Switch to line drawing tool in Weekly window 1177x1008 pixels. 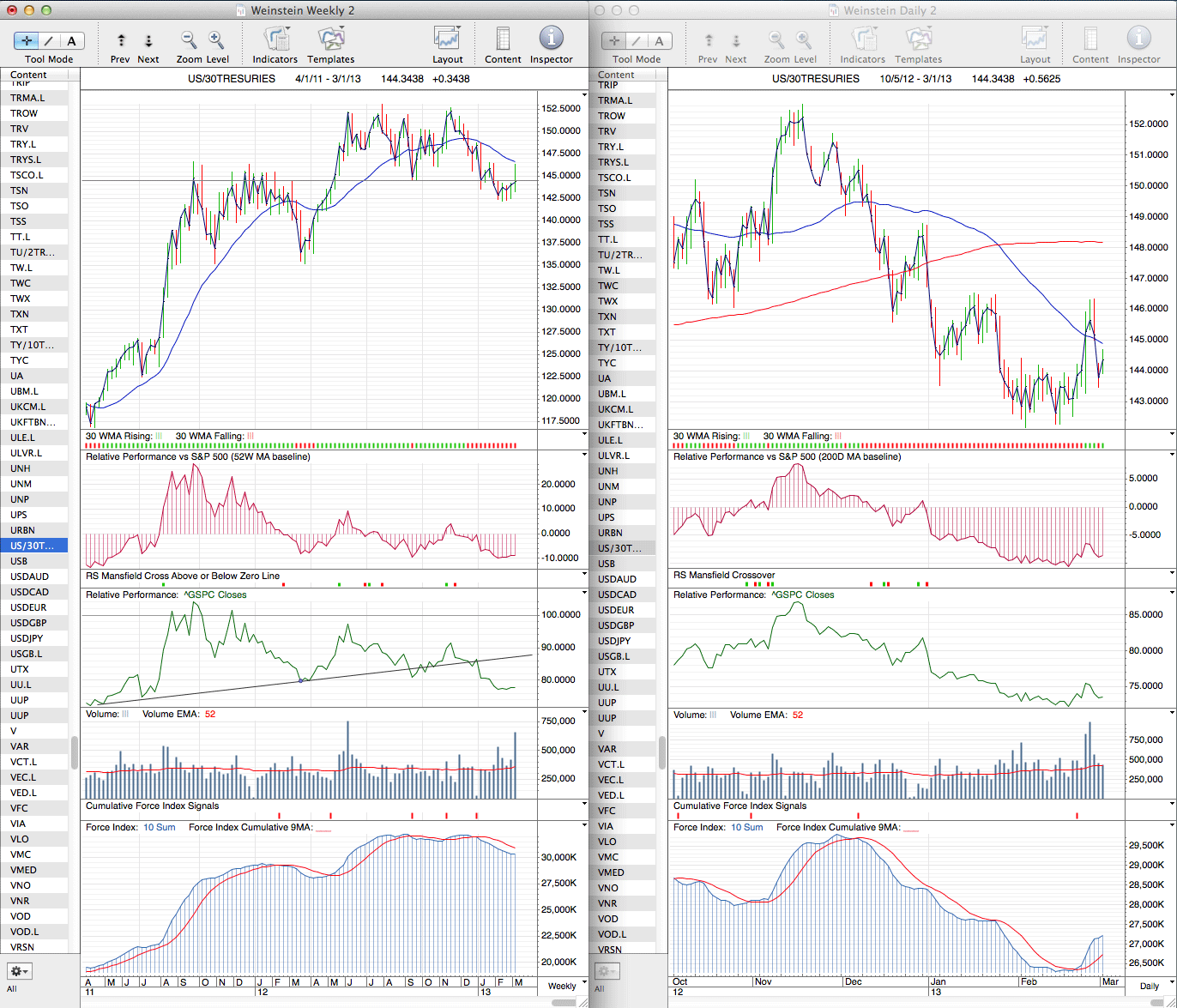(49, 41)
